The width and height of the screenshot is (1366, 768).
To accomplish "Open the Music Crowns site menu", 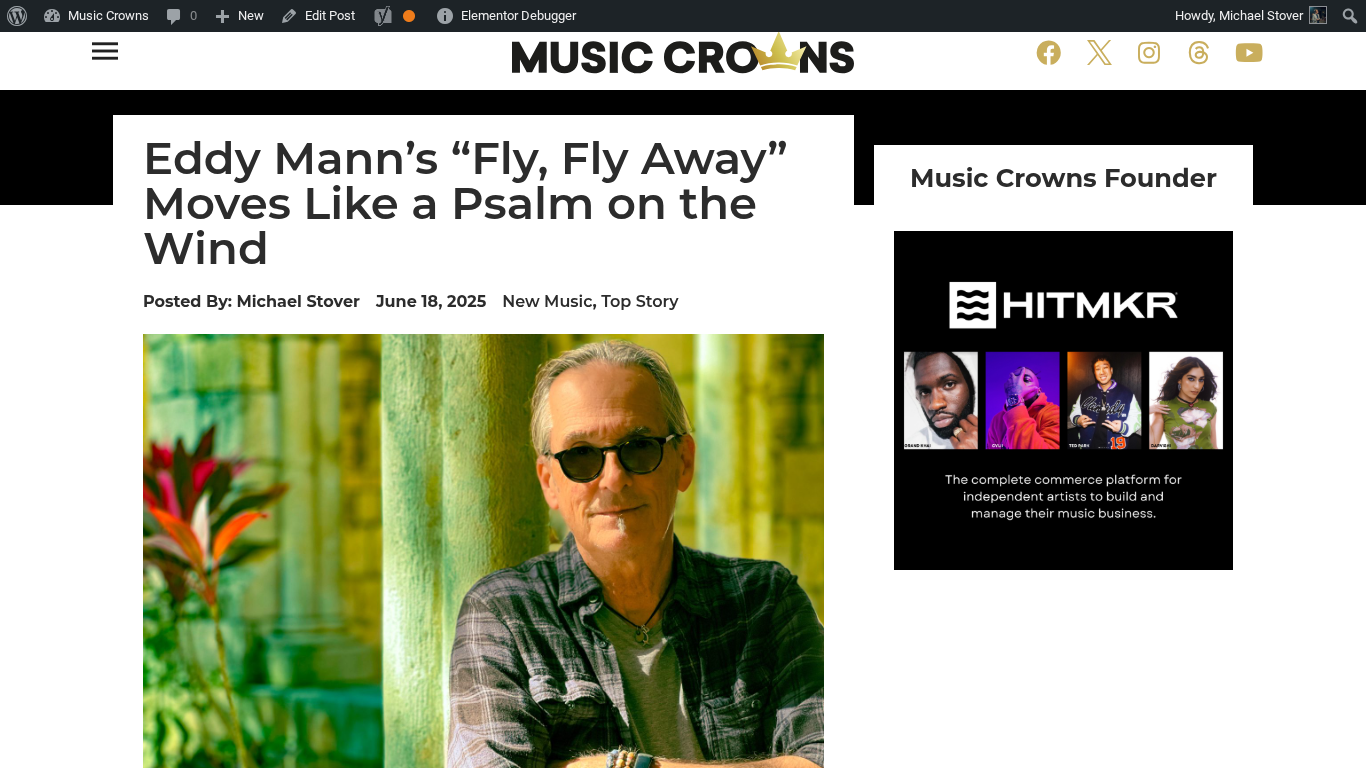I will click(x=96, y=16).
